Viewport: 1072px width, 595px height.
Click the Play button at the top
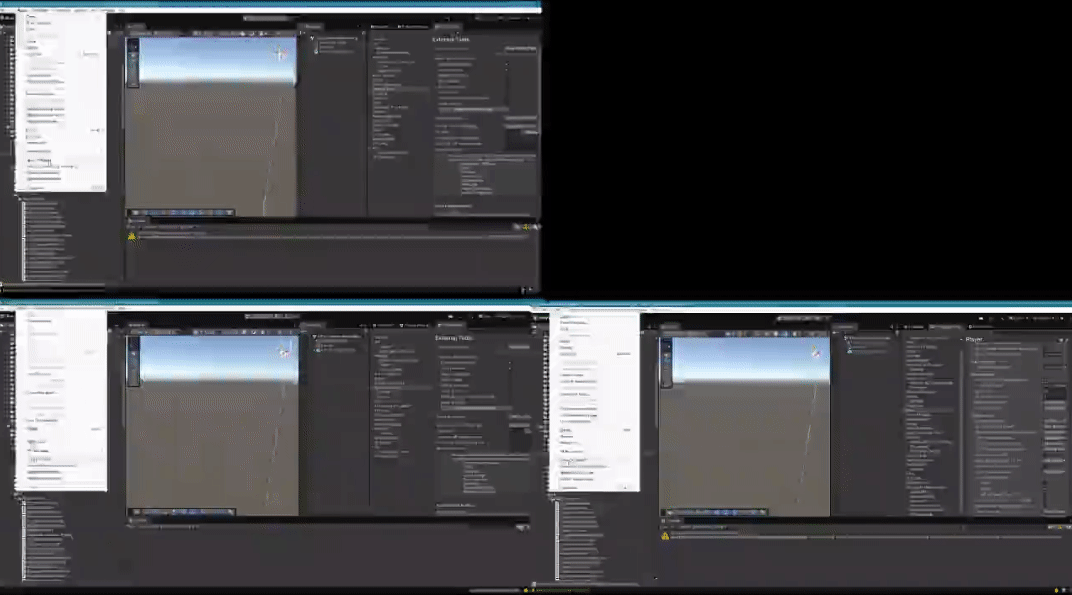pos(785,317)
